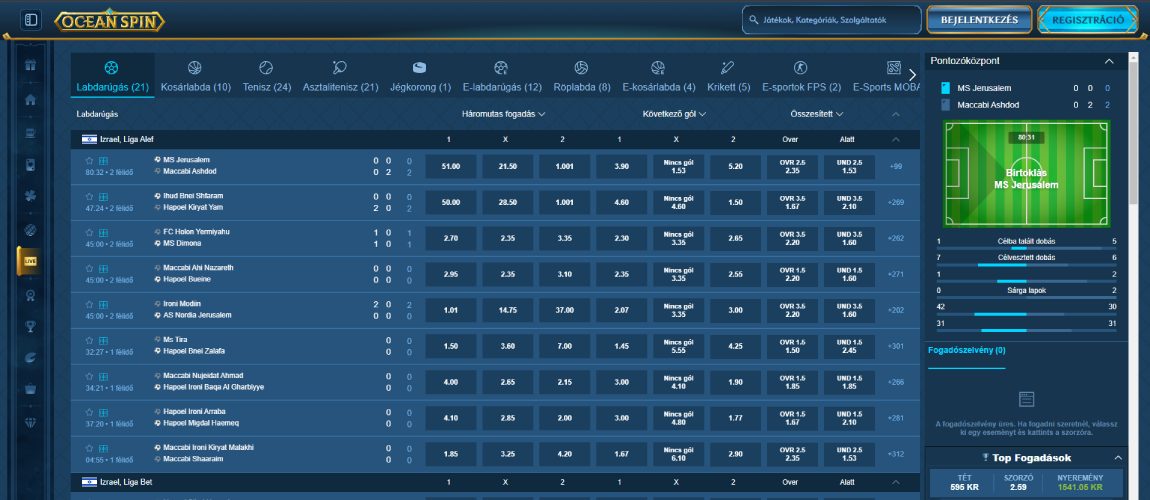Click the Bejelentkezés login button

[979, 21]
